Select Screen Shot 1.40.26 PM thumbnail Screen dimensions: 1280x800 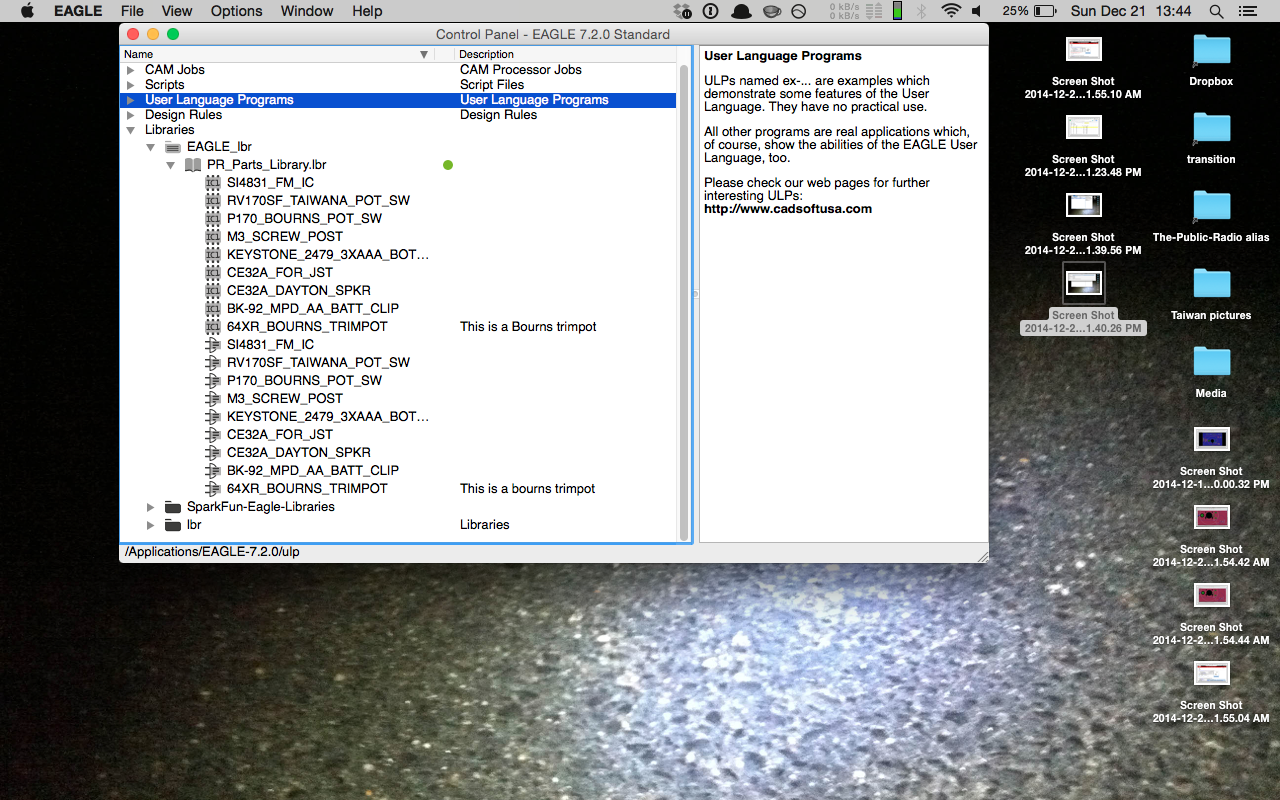pyautogui.click(x=1083, y=284)
